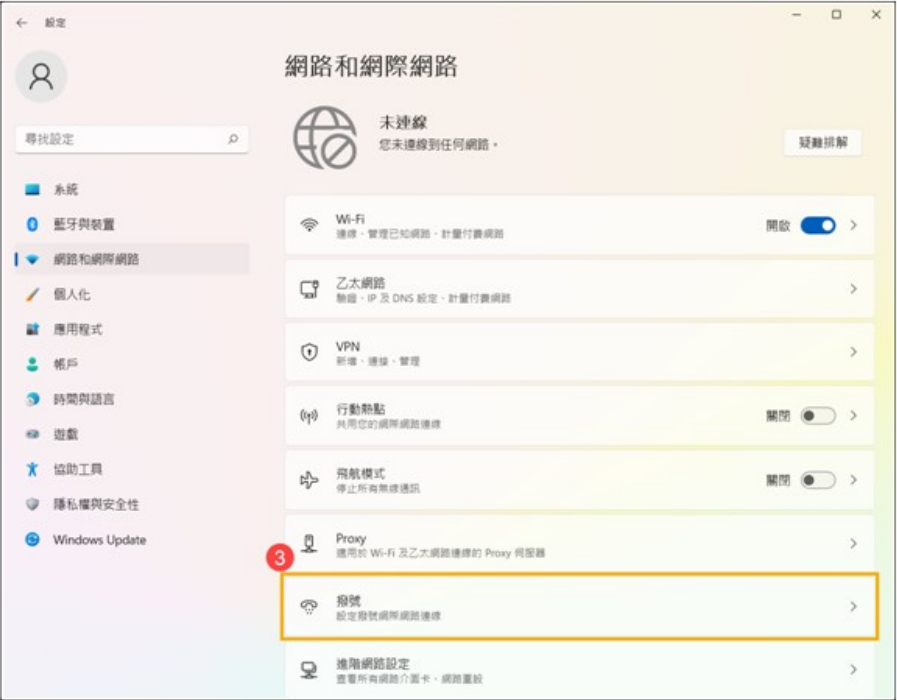Open Wi-Fi details using its chevron
This screenshot has height=700, width=897.
(x=853, y=225)
